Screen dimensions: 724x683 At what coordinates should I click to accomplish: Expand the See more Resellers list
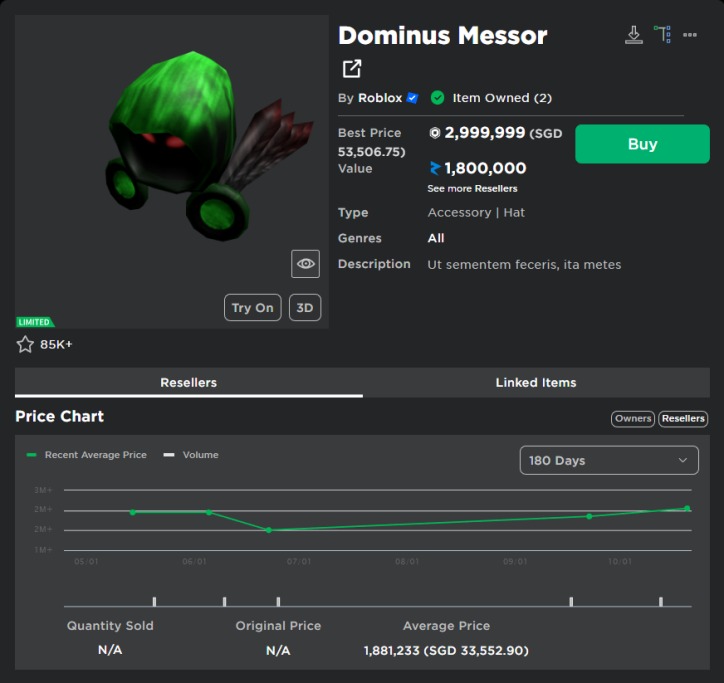tap(472, 188)
